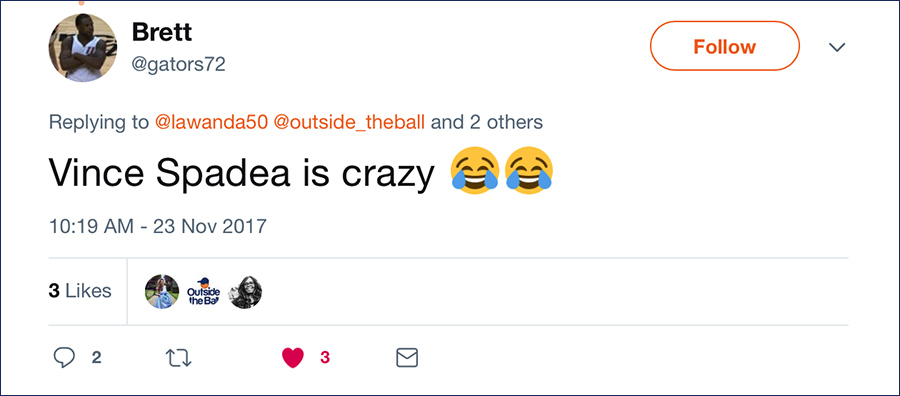Send tweet via envelope message icon
The height and width of the screenshot is (396, 900).
pos(408,358)
